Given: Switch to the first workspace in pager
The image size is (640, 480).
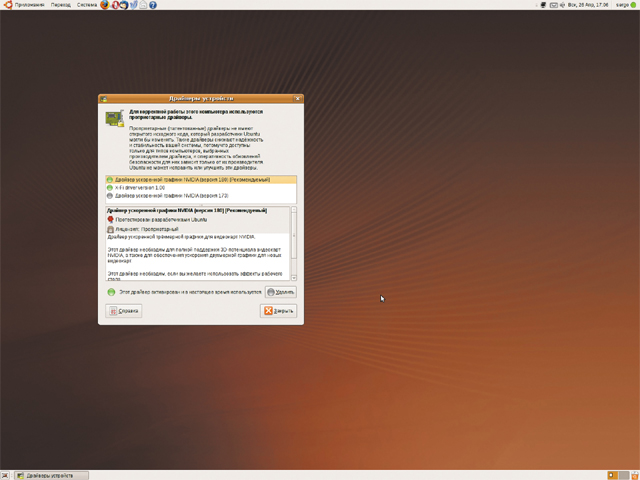Looking at the screenshot, I should (x=613, y=476).
